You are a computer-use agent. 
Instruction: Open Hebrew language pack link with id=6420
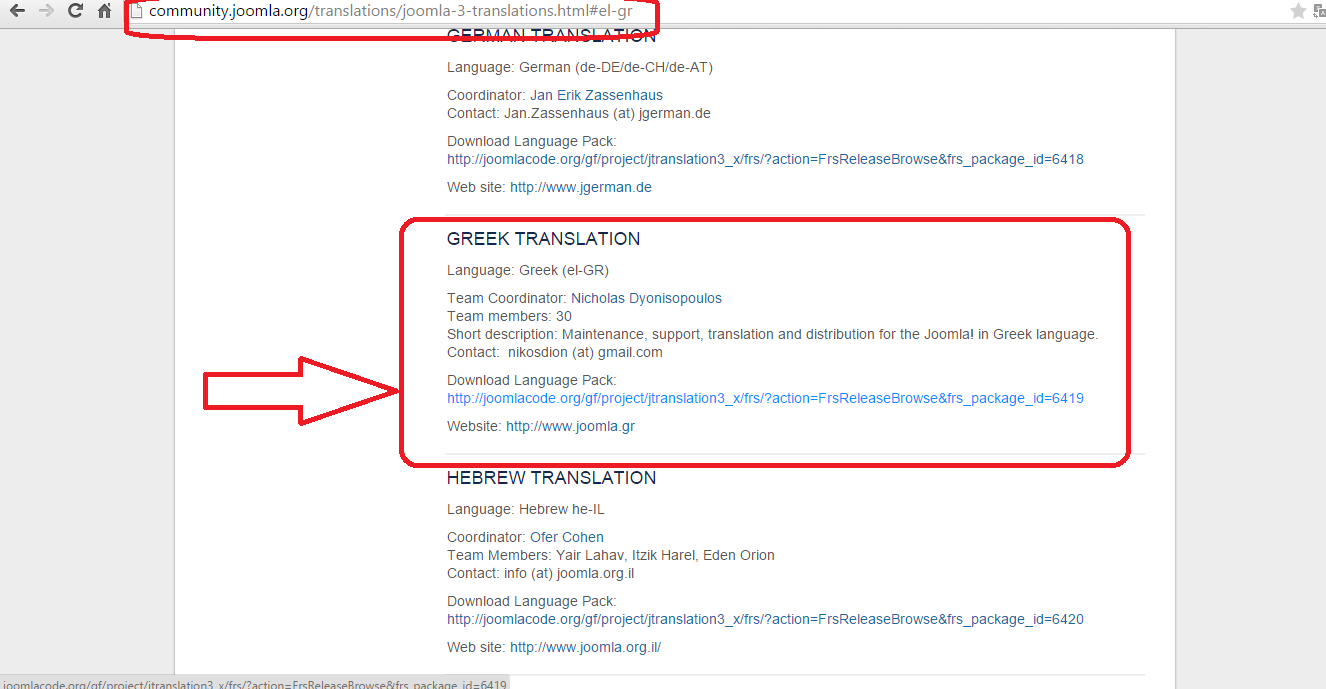[765, 620]
